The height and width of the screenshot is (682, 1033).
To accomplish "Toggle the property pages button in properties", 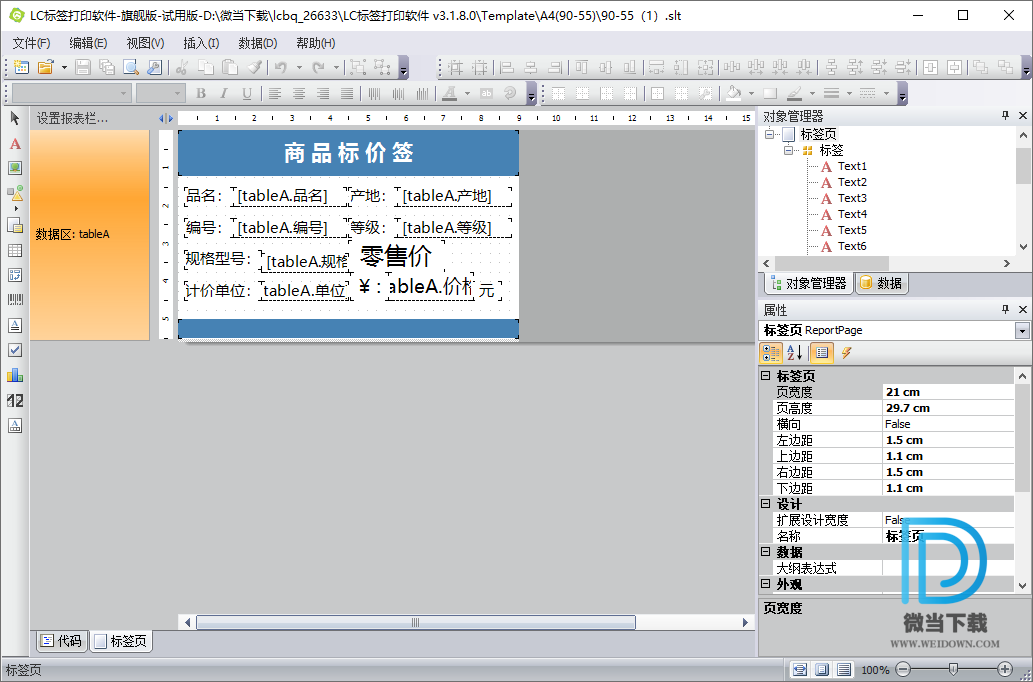I will pos(822,353).
